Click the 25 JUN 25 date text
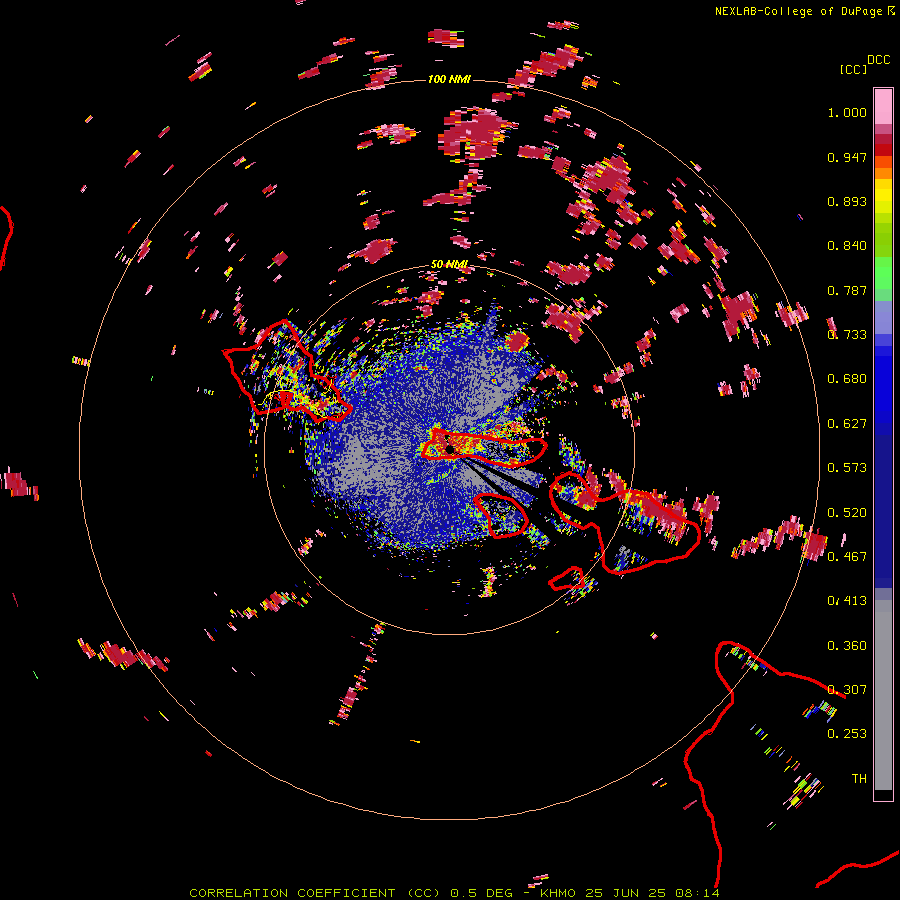The image size is (900, 900). pos(626,893)
